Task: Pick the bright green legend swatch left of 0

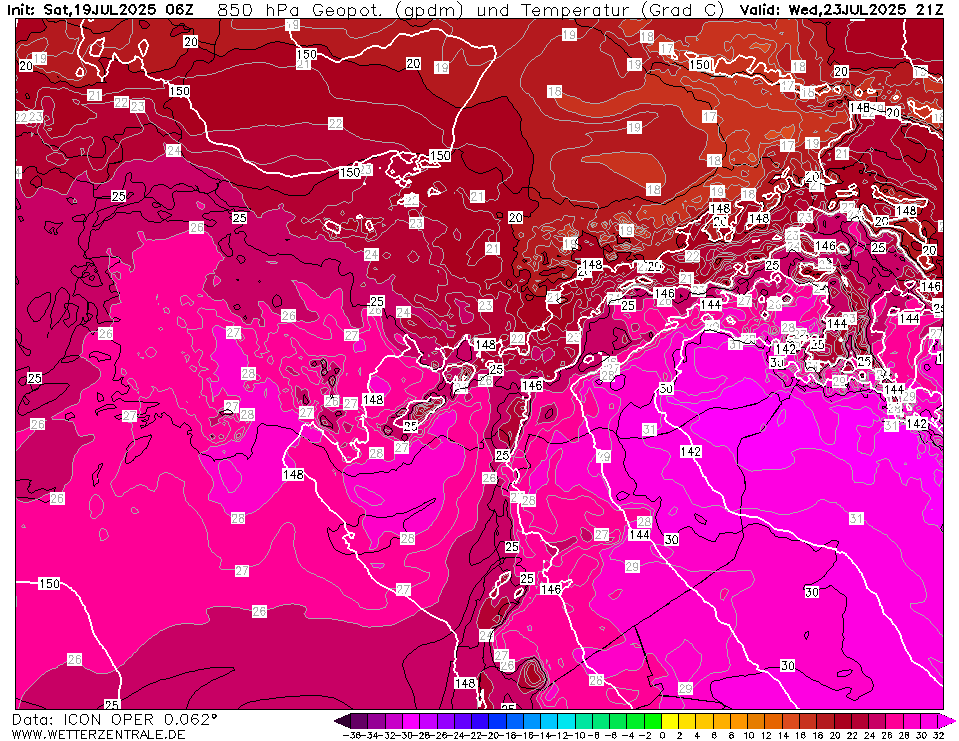Action: 653,720
